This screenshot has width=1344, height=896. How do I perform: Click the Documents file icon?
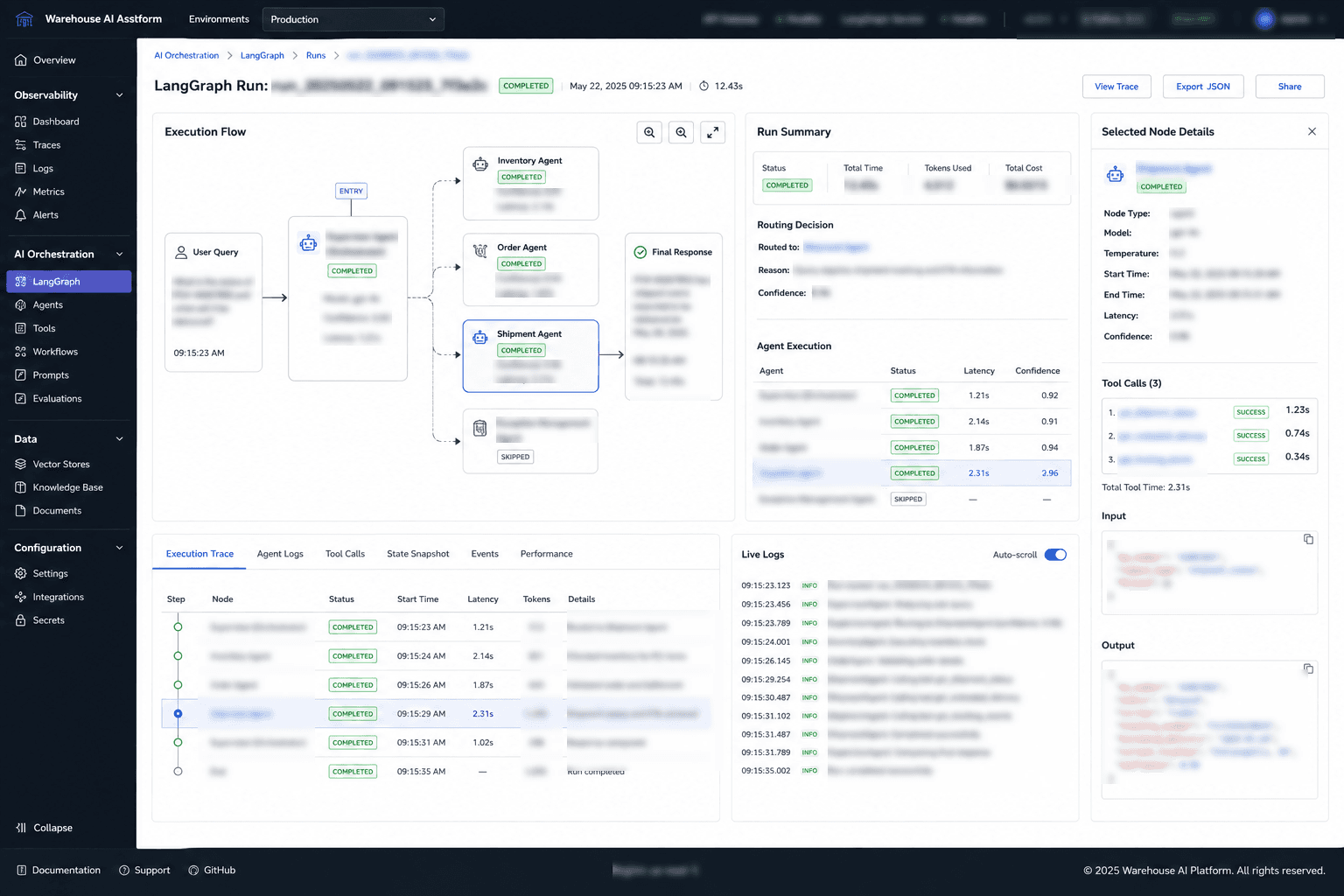21,511
